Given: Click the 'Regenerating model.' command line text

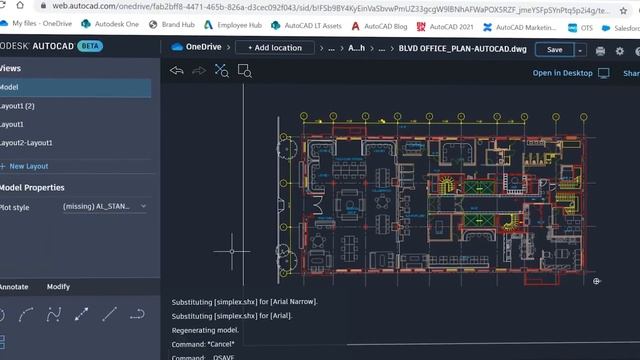Looking at the screenshot, I should coord(205,330).
